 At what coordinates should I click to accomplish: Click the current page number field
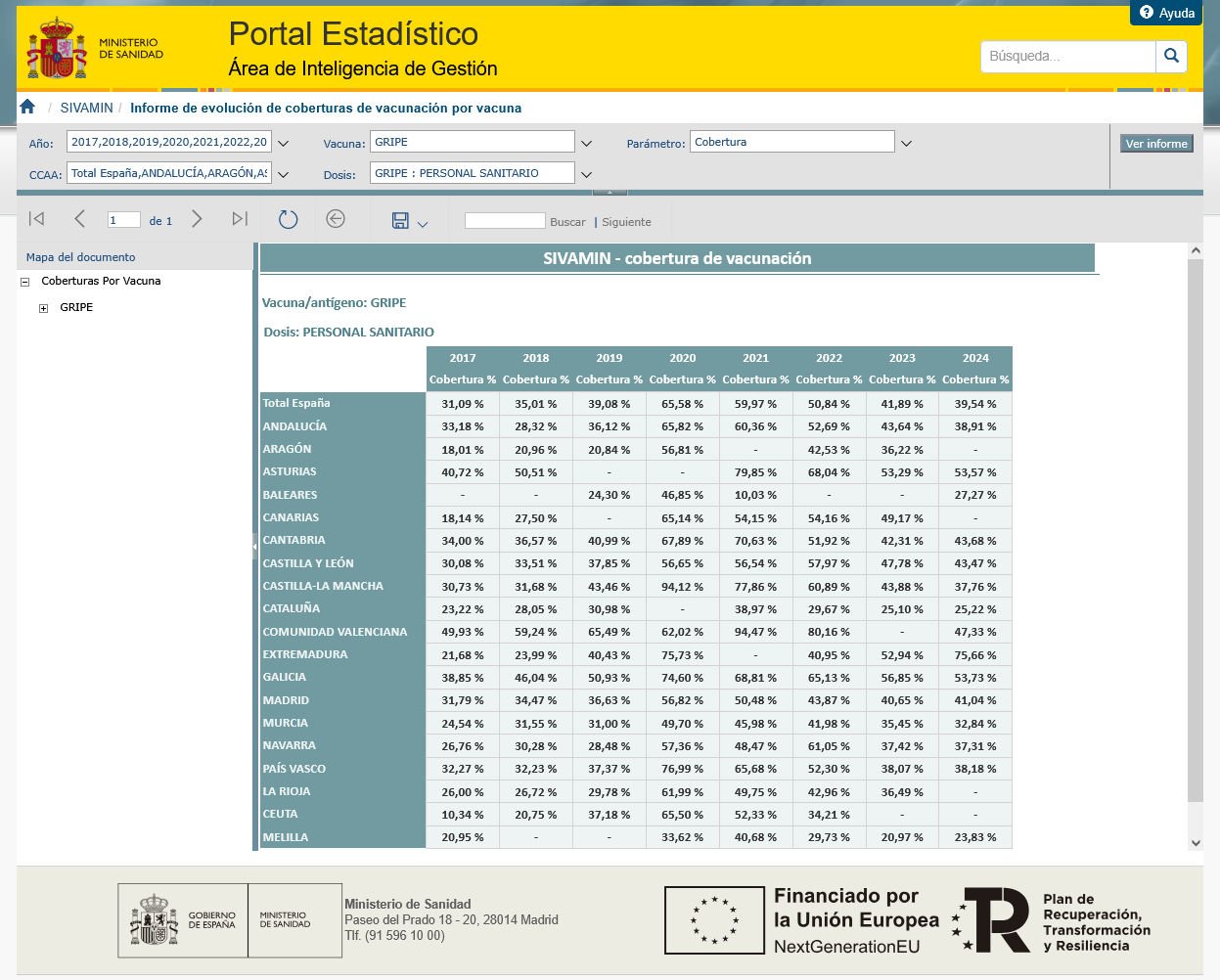click(123, 220)
